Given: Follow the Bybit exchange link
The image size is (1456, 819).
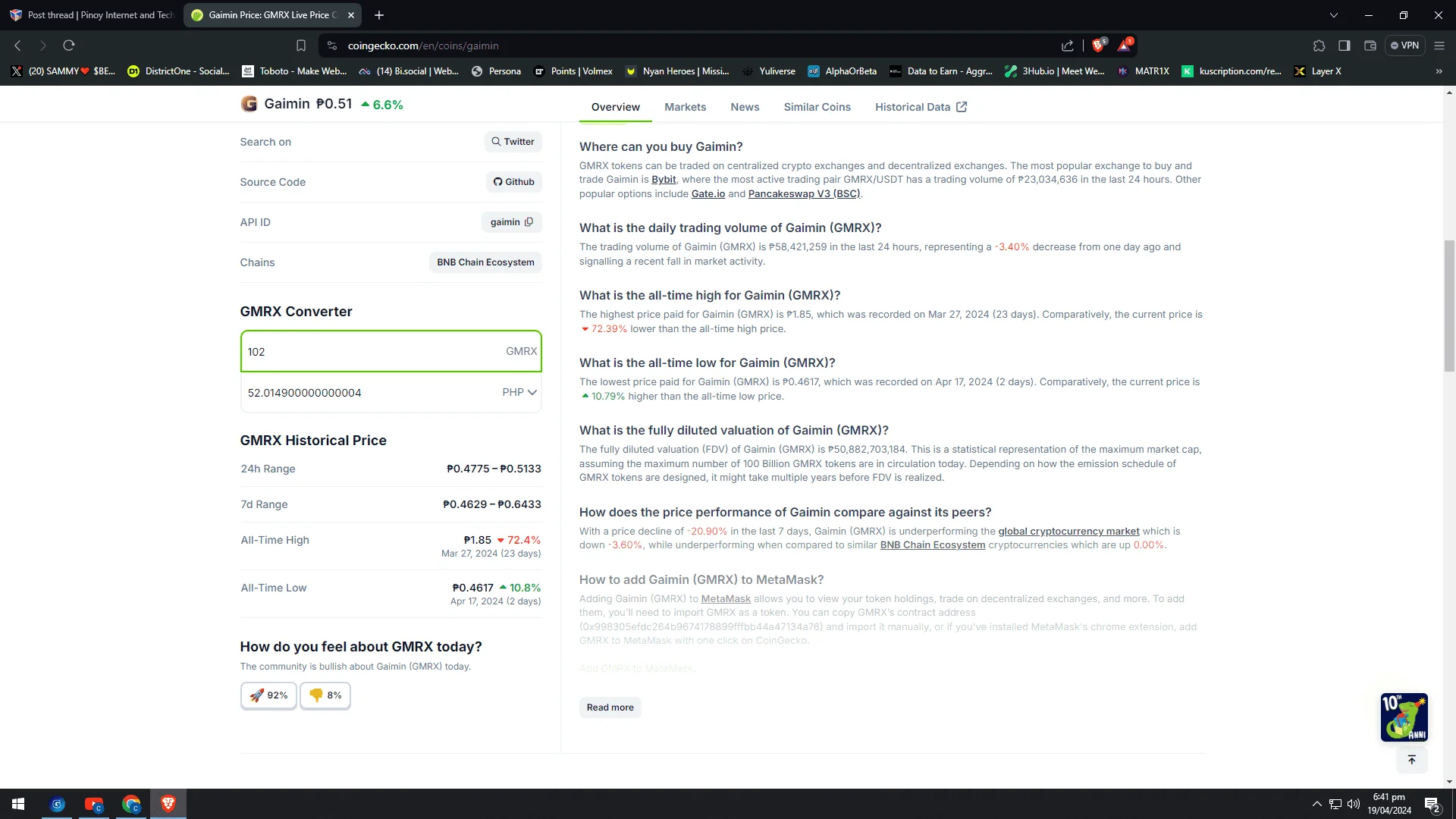Looking at the screenshot, I should pos(664,180).
